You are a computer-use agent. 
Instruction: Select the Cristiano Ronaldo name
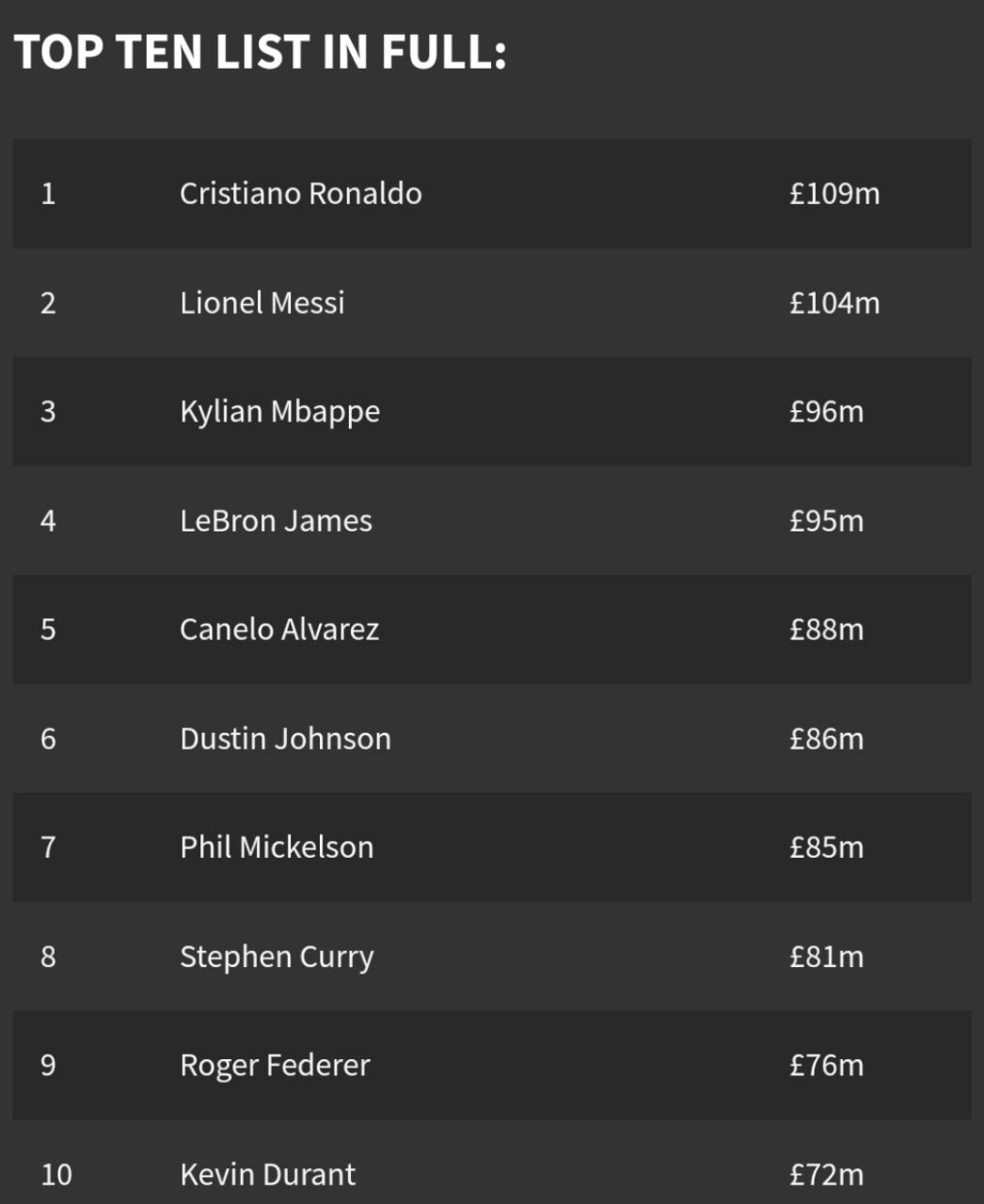pos(301,194)
